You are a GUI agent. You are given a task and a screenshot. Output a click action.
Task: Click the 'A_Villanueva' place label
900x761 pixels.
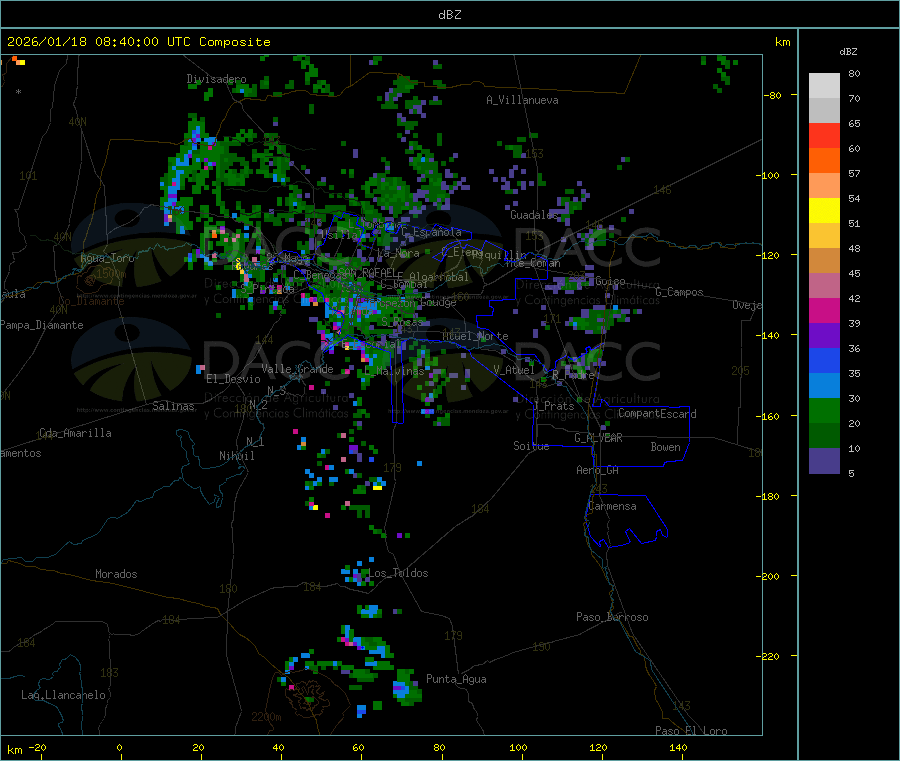pos(522,100)
